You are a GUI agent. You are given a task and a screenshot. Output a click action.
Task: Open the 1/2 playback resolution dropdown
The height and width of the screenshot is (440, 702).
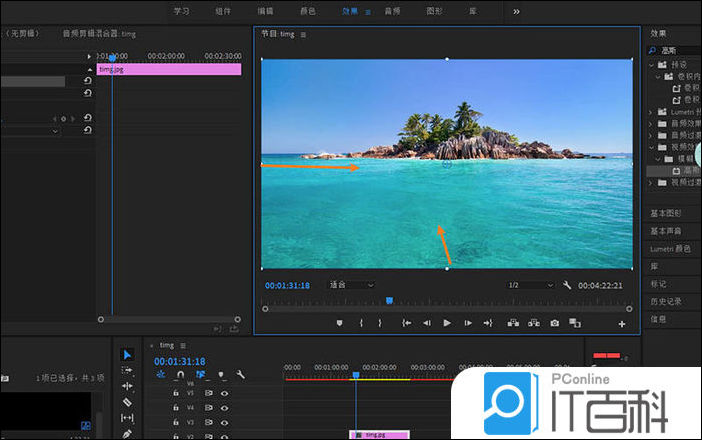(x=529, y=285)
